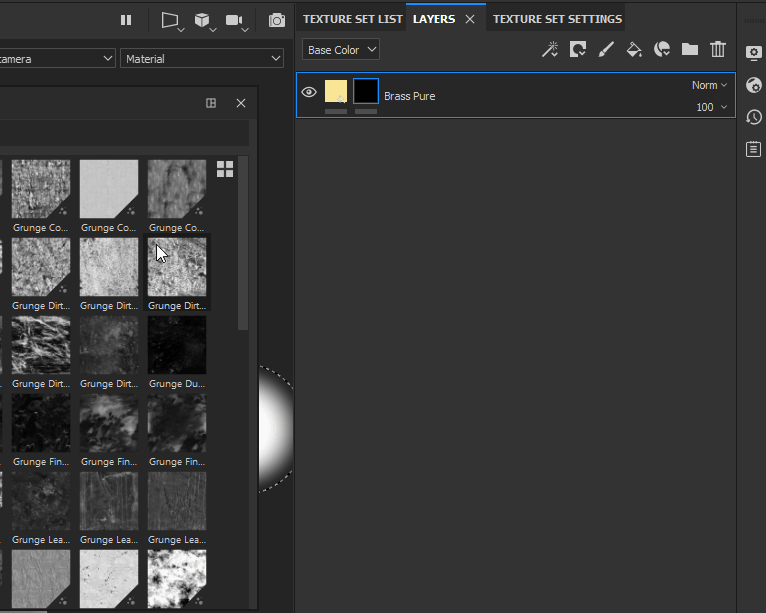This screenshot has height=613, width=766.
Task: Expand the video camera options arrow
Action: coord(245,30)
